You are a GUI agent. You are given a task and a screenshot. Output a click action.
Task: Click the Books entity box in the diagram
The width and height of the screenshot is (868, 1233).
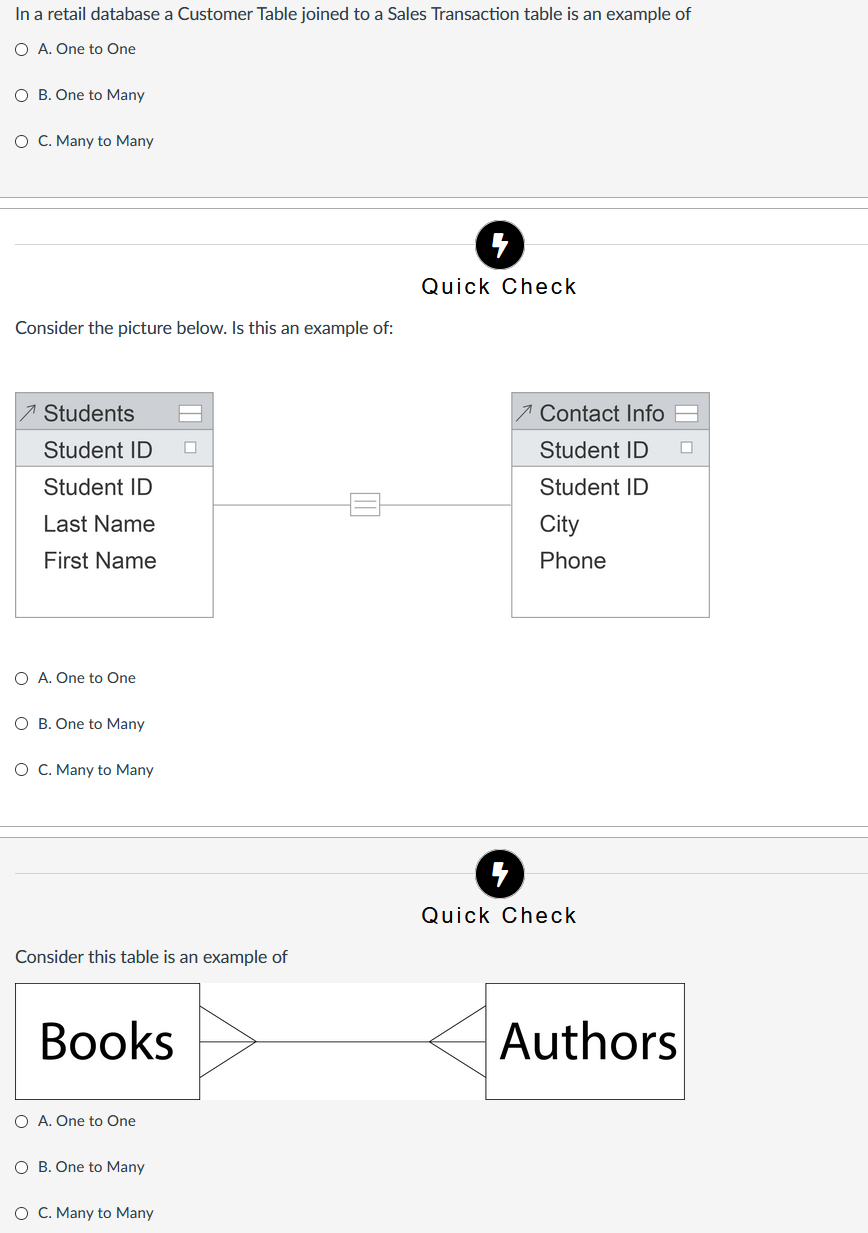point(107,1041)
